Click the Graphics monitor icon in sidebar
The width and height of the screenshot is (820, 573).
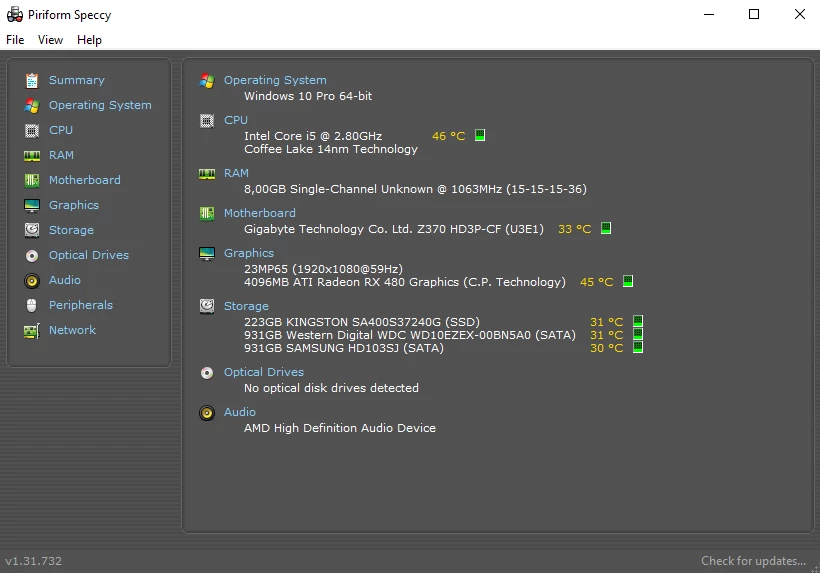coord(32,205)
